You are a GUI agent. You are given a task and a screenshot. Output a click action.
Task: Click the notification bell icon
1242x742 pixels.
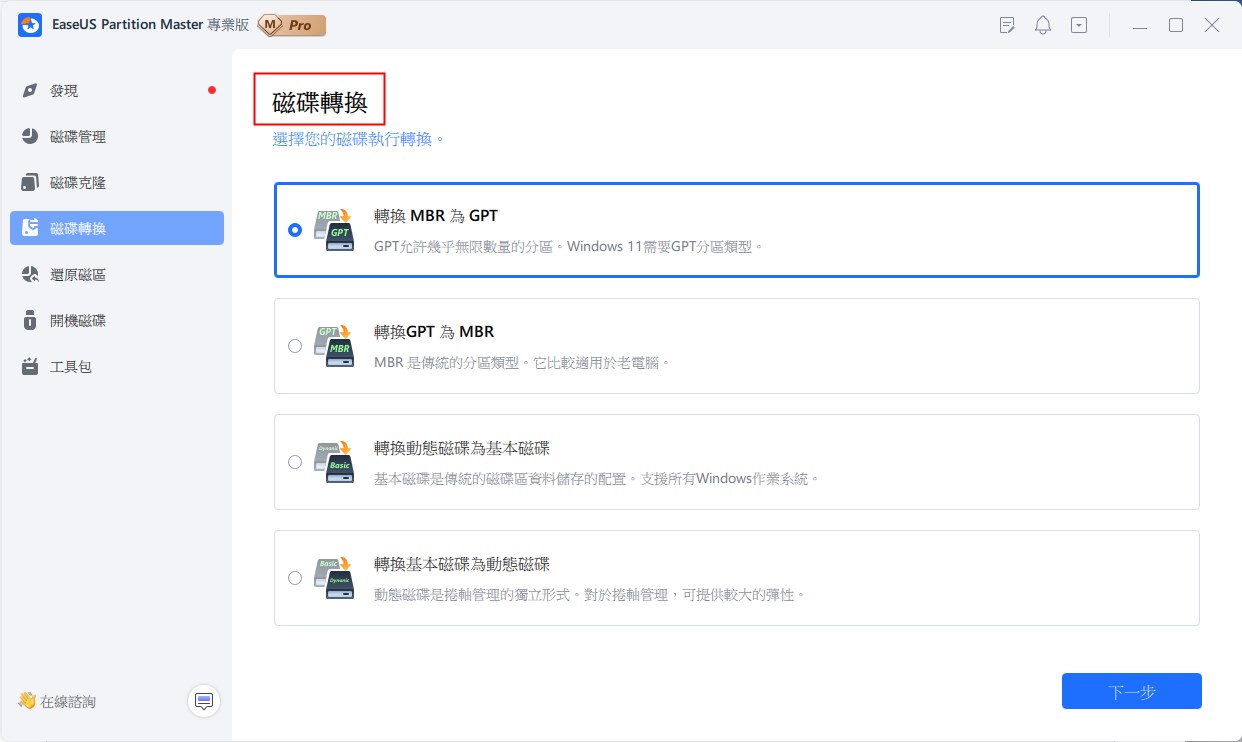pos(1043,25)
